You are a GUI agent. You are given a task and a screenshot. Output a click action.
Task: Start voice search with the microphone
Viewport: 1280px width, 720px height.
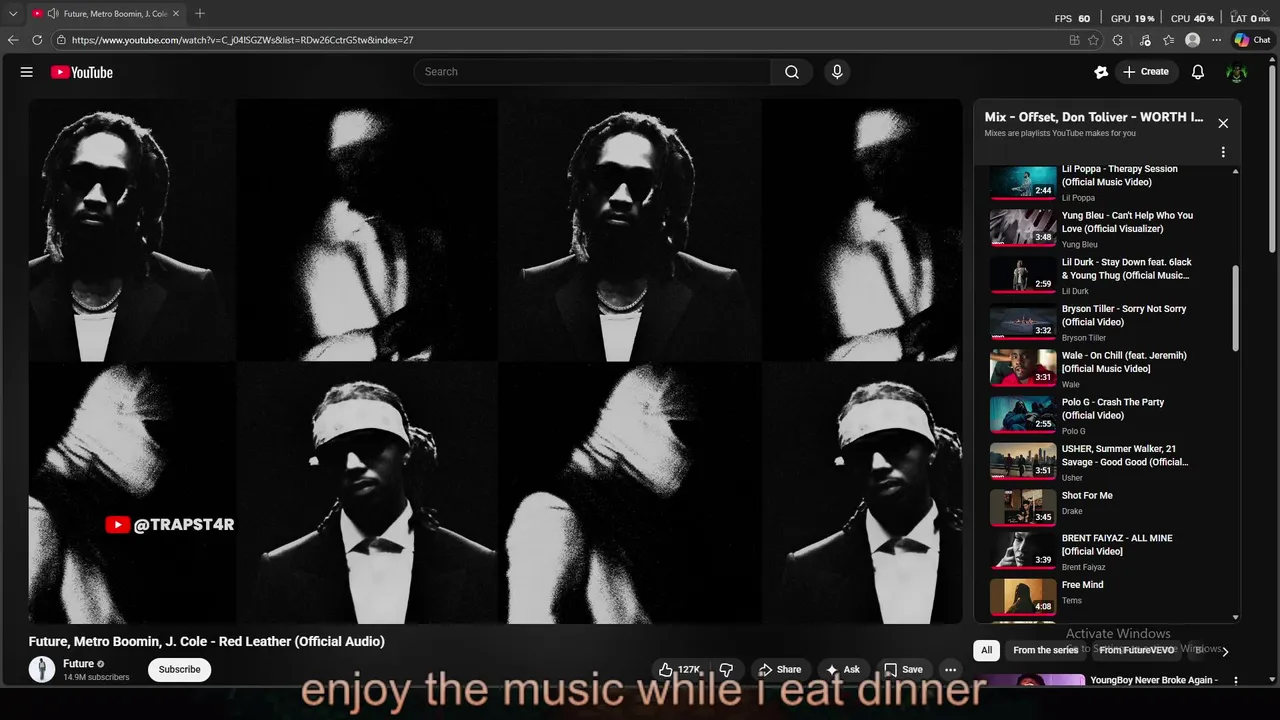(x=837, y=72)
